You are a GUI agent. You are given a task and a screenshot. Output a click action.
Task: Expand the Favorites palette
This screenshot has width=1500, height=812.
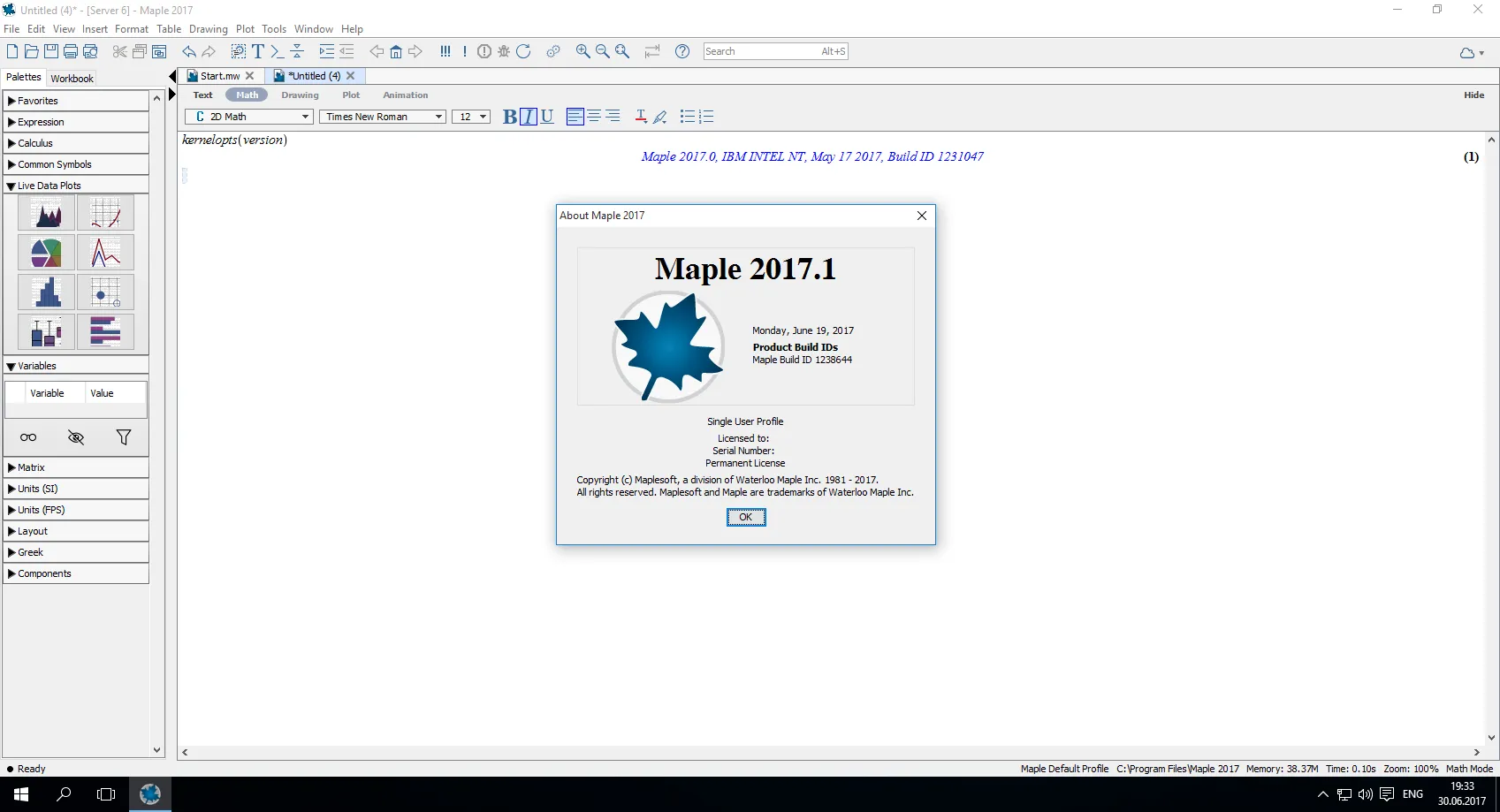click(76, 101)
